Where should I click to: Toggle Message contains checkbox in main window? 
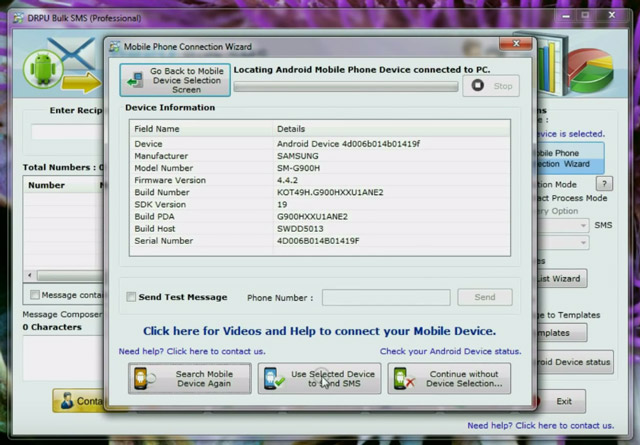[x=35, y=295]
